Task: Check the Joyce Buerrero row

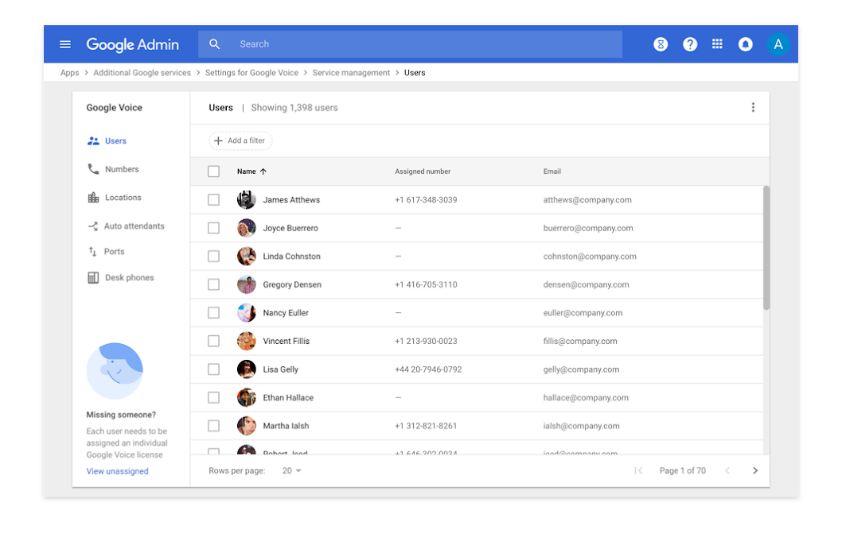Action: [213, 228]
